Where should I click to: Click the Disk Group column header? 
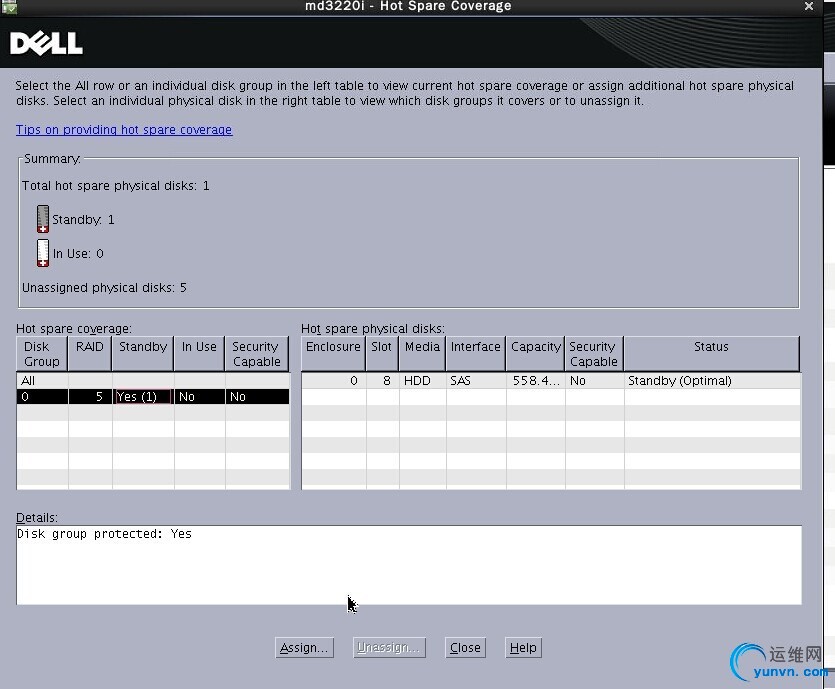pyautogui.click(x=42, y=354)
